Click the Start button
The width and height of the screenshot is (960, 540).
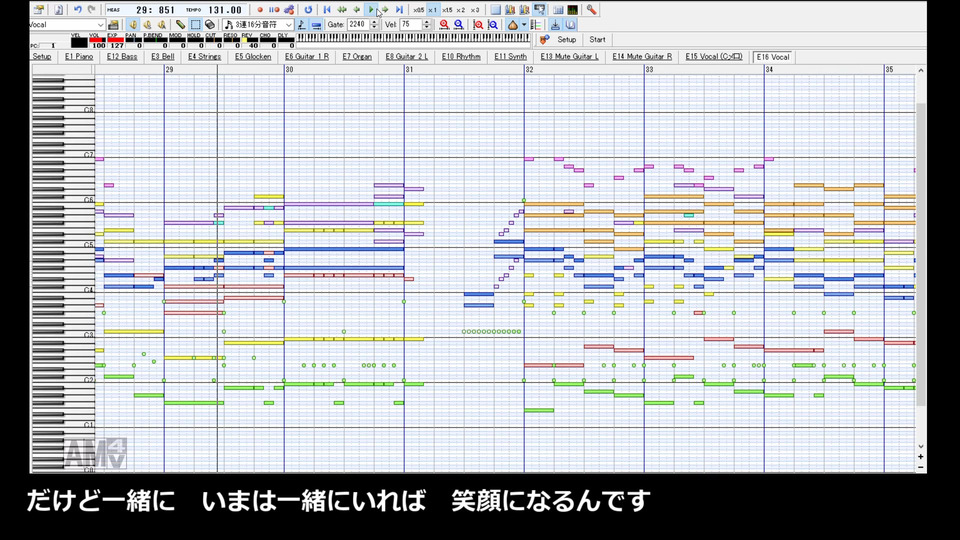[598, 39]
